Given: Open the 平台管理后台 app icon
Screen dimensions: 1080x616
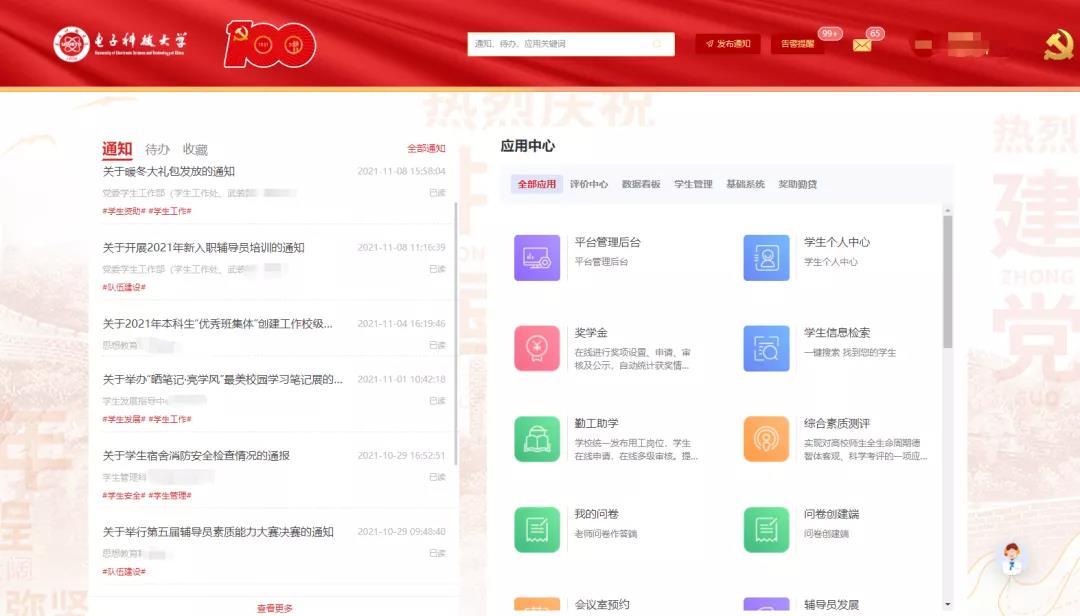Looking at the screenshot, I should tap(537, 258).
